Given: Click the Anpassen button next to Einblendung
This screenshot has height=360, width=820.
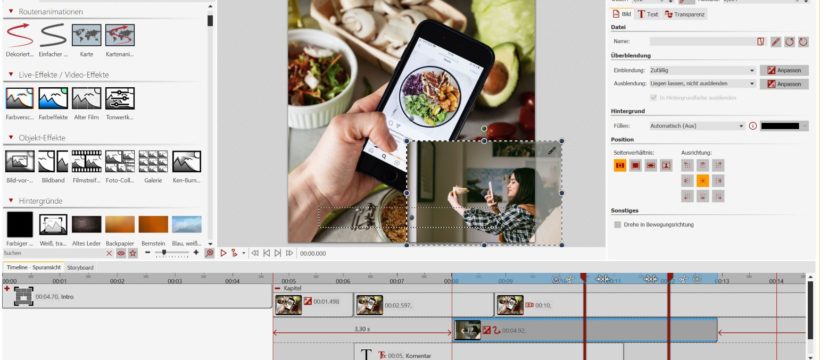Looking at the screenshot, I should click(x=784, y=70).
